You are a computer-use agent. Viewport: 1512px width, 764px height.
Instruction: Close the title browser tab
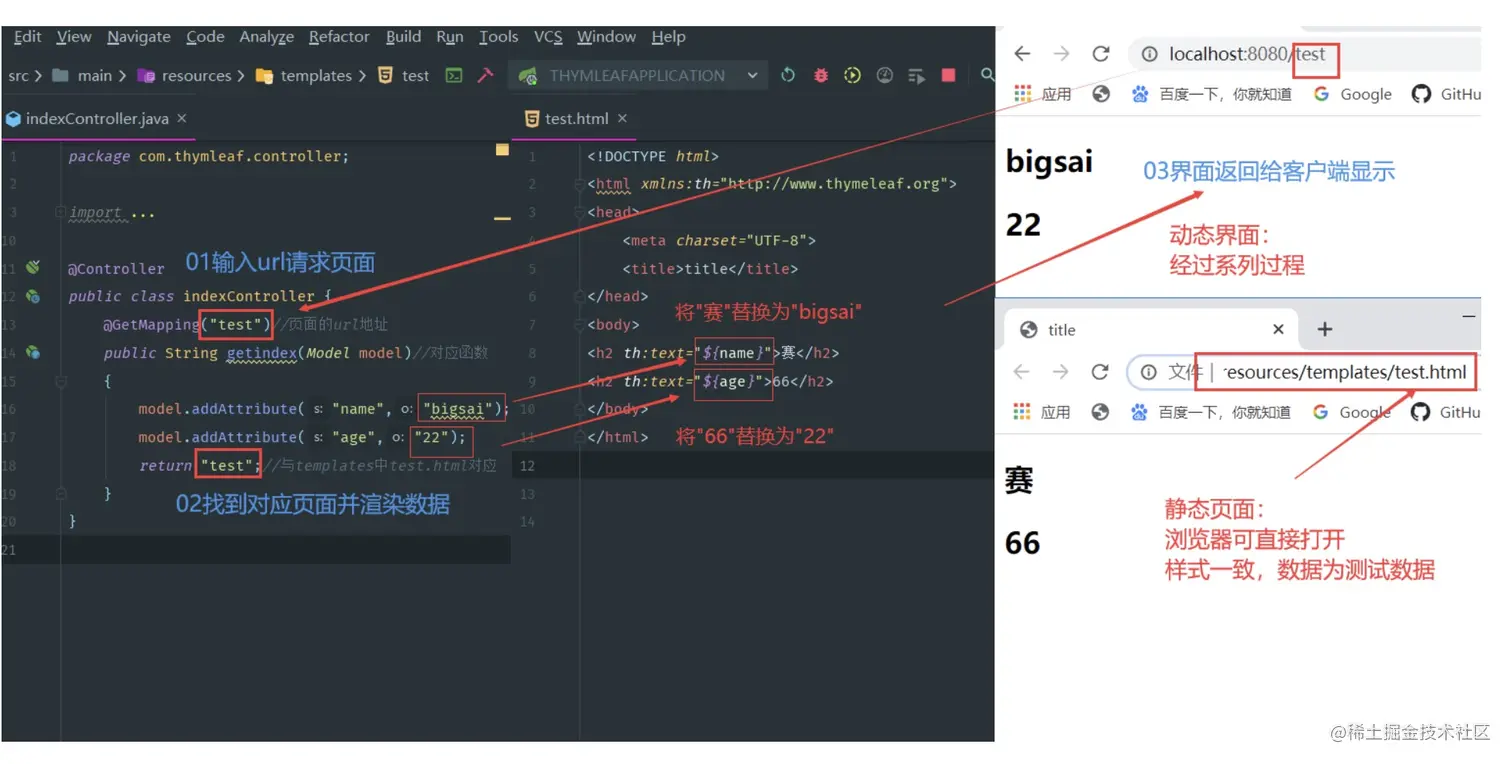pos(1278,329)
